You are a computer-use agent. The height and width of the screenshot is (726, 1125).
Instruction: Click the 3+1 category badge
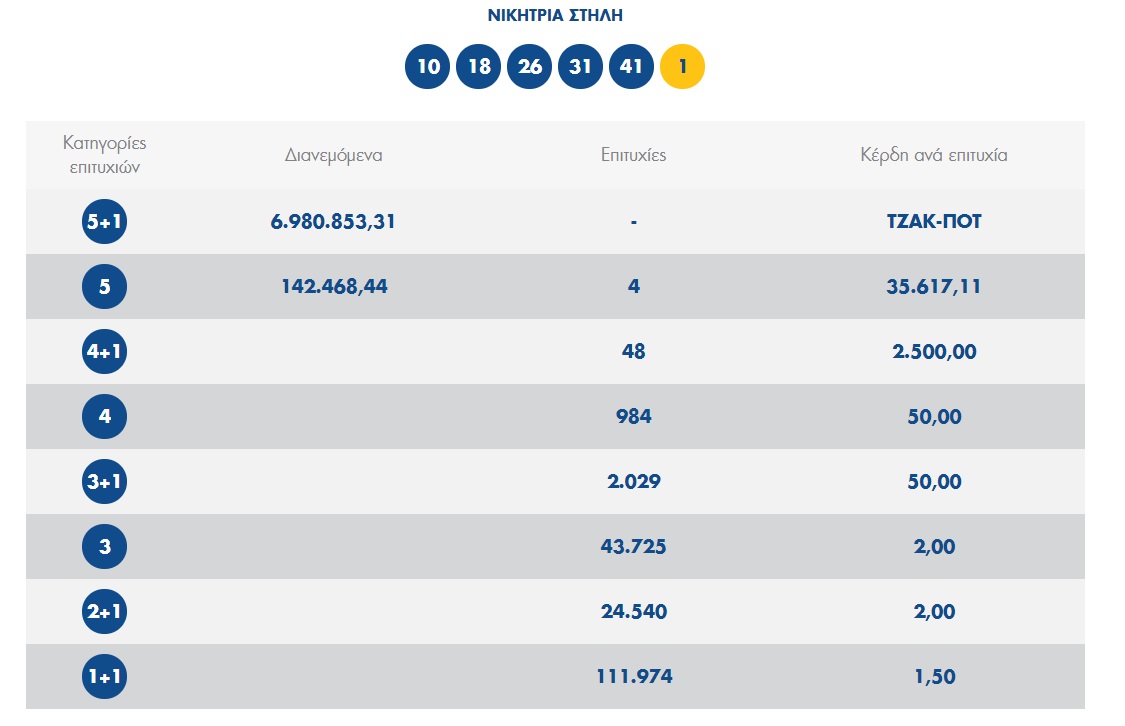[x=104, y=482]
